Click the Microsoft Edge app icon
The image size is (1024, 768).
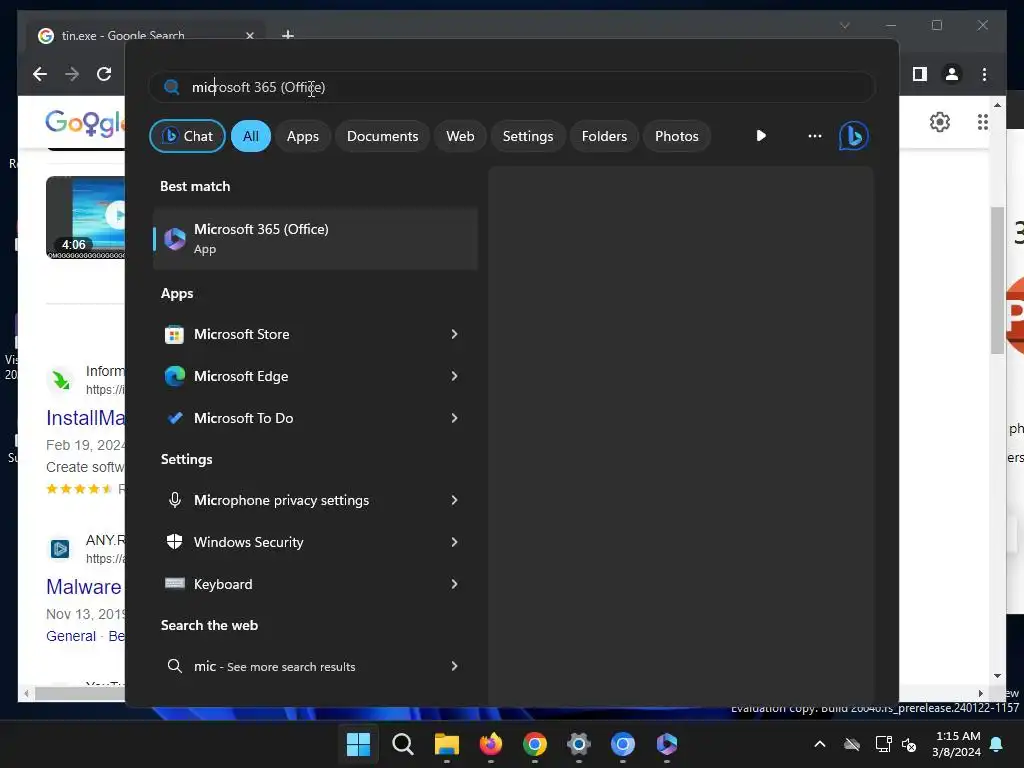(x=174, y=376)
